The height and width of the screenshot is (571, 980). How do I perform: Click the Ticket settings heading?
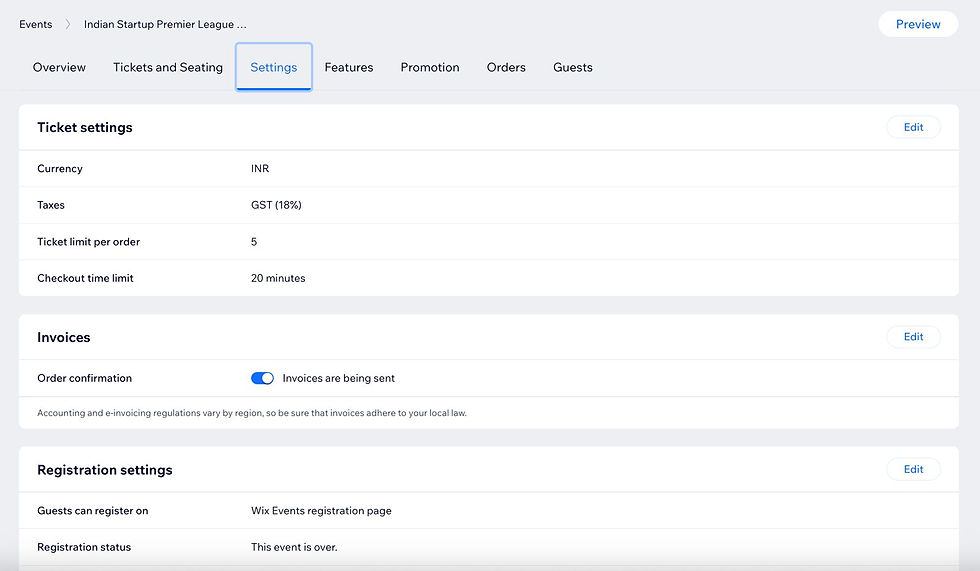click(x=85, y=127)
